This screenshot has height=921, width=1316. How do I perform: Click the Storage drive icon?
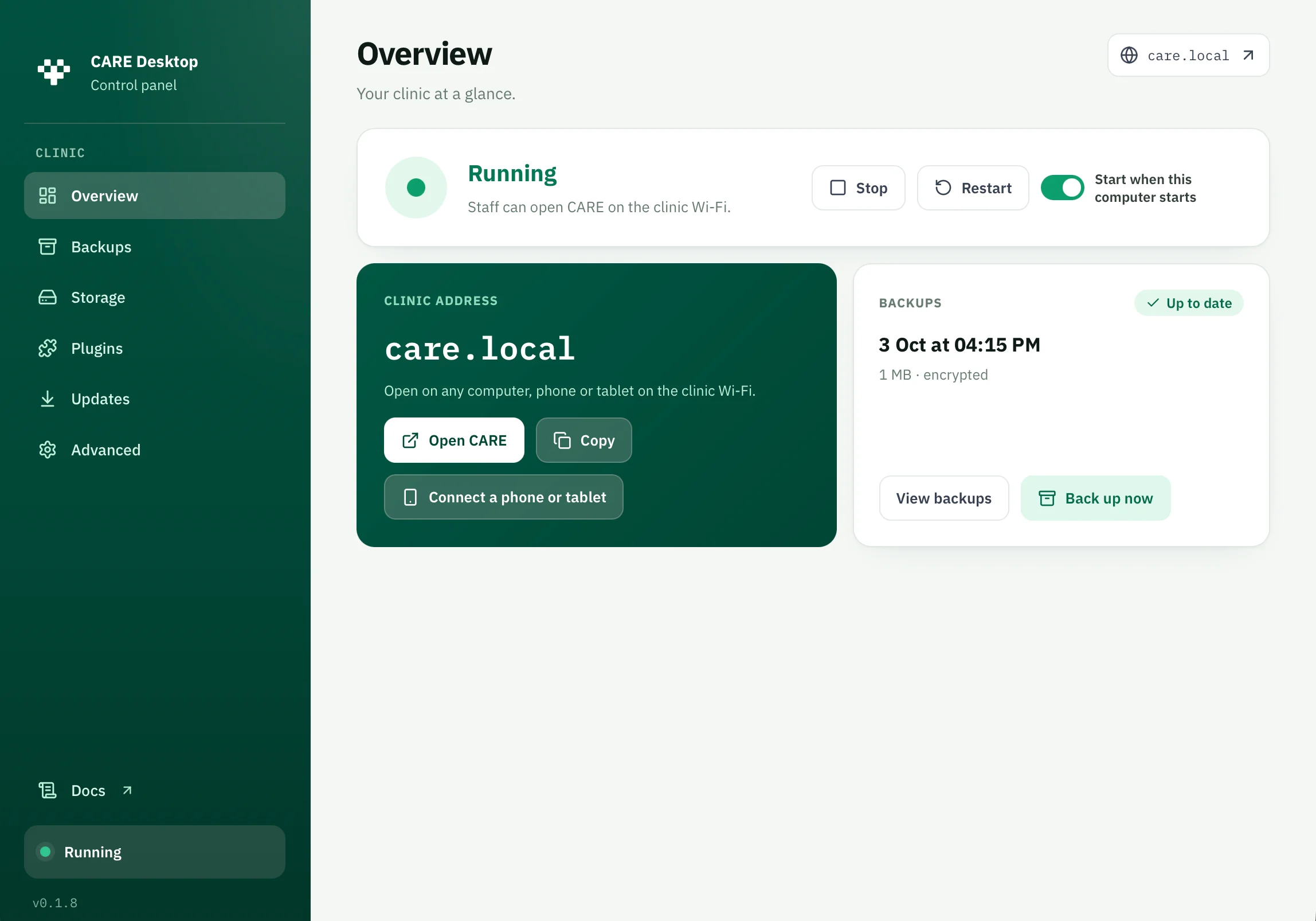48,297
